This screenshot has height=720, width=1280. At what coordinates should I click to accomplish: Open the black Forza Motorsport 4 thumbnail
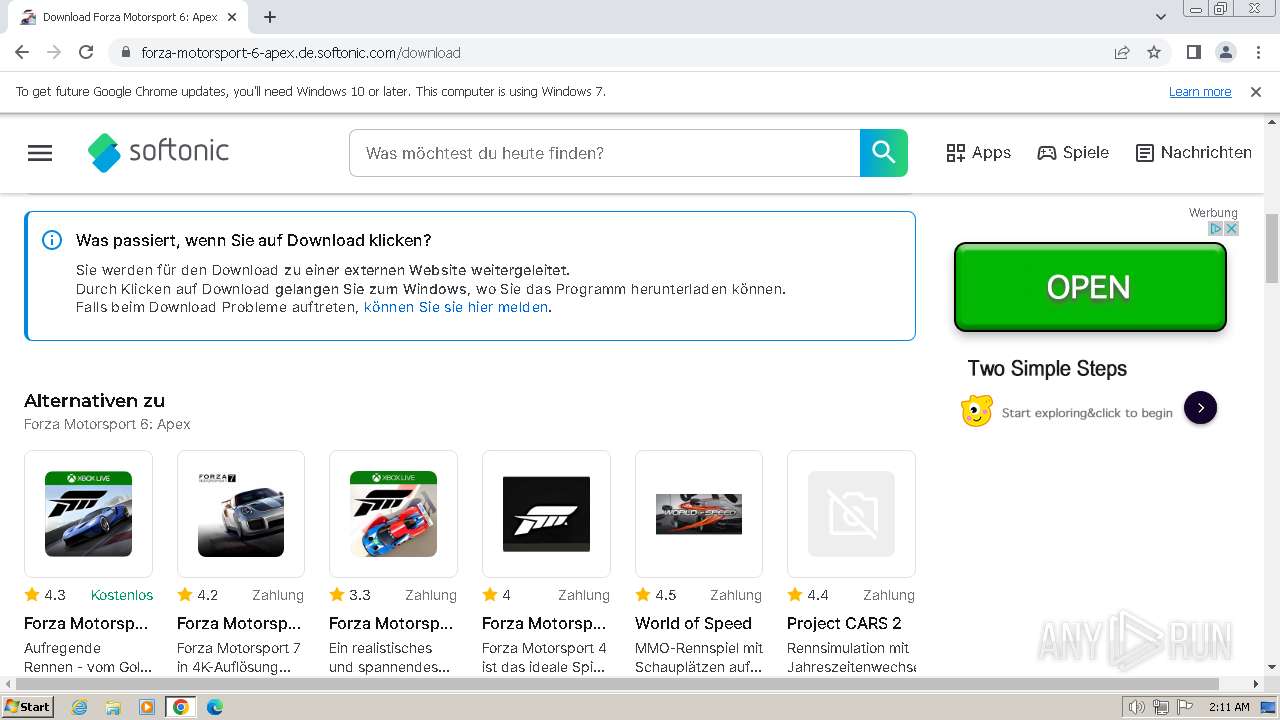coord(546,514)
